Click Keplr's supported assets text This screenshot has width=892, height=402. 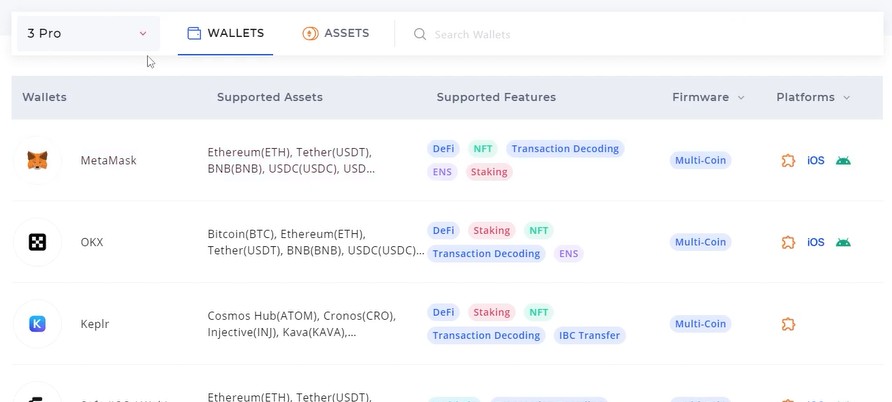coord(302,324)
